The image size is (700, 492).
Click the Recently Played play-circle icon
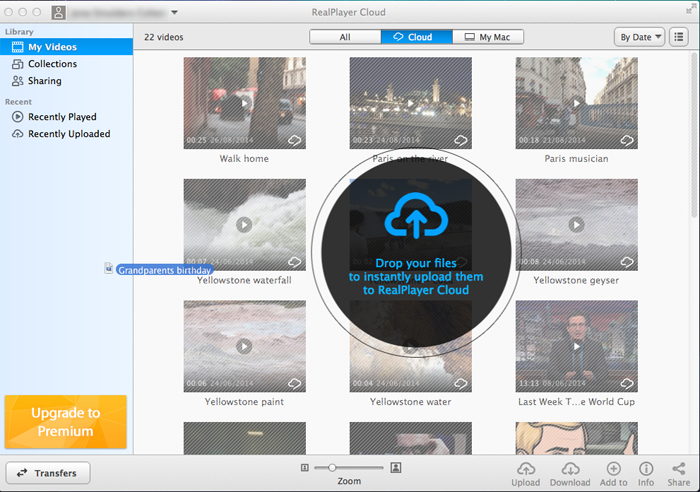(x=17, y=117)
